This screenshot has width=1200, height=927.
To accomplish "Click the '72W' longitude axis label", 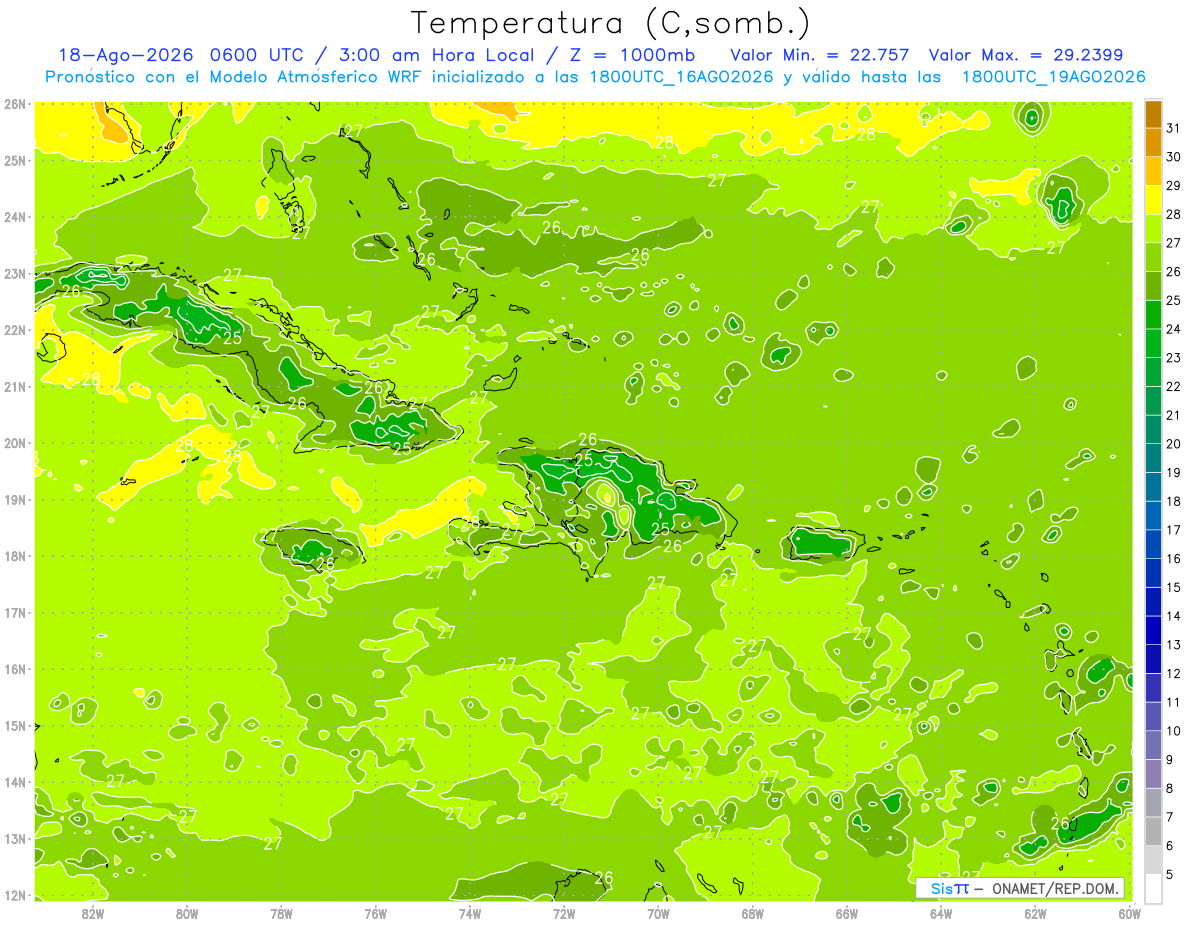I will tap(564, 913).
